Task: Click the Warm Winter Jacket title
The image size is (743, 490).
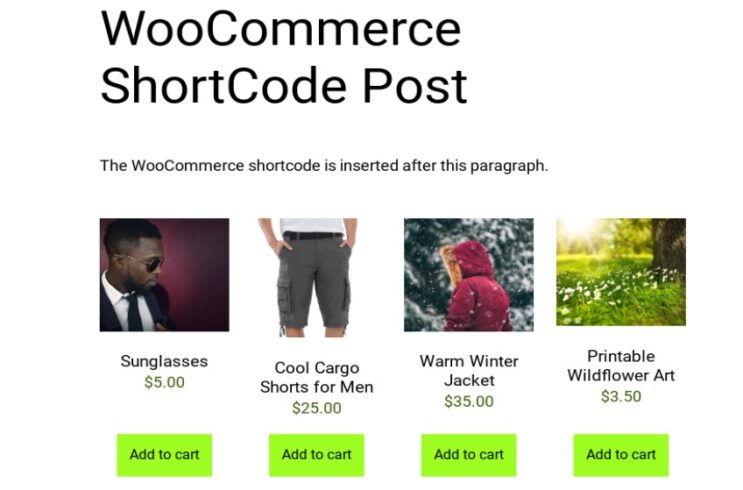Action: (469, 371)
